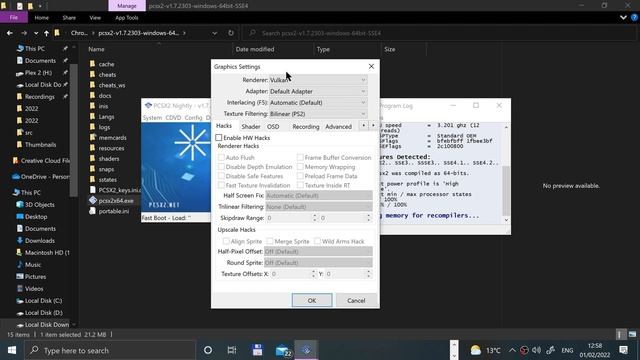Open the cheats_ws folder
Image resolution: width=640 pixels, height=360 pixels.
tap(112, 85)
